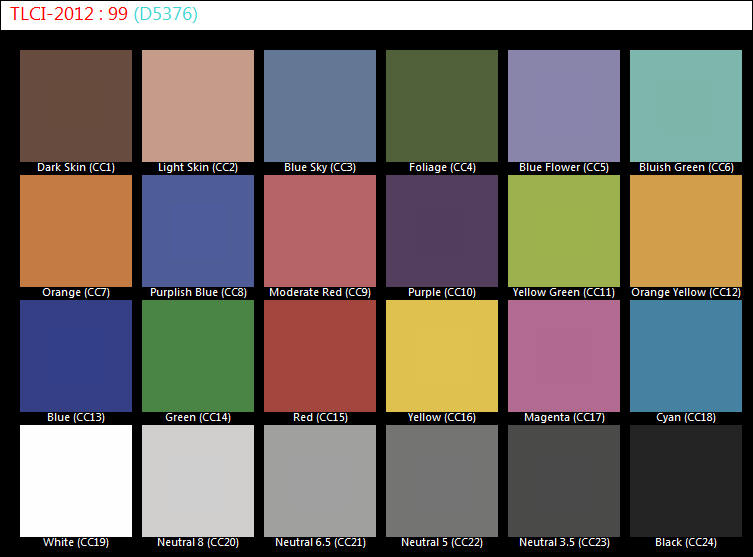
Task: Click the 'Black (CC24)' label text
Action: [686, 542]
